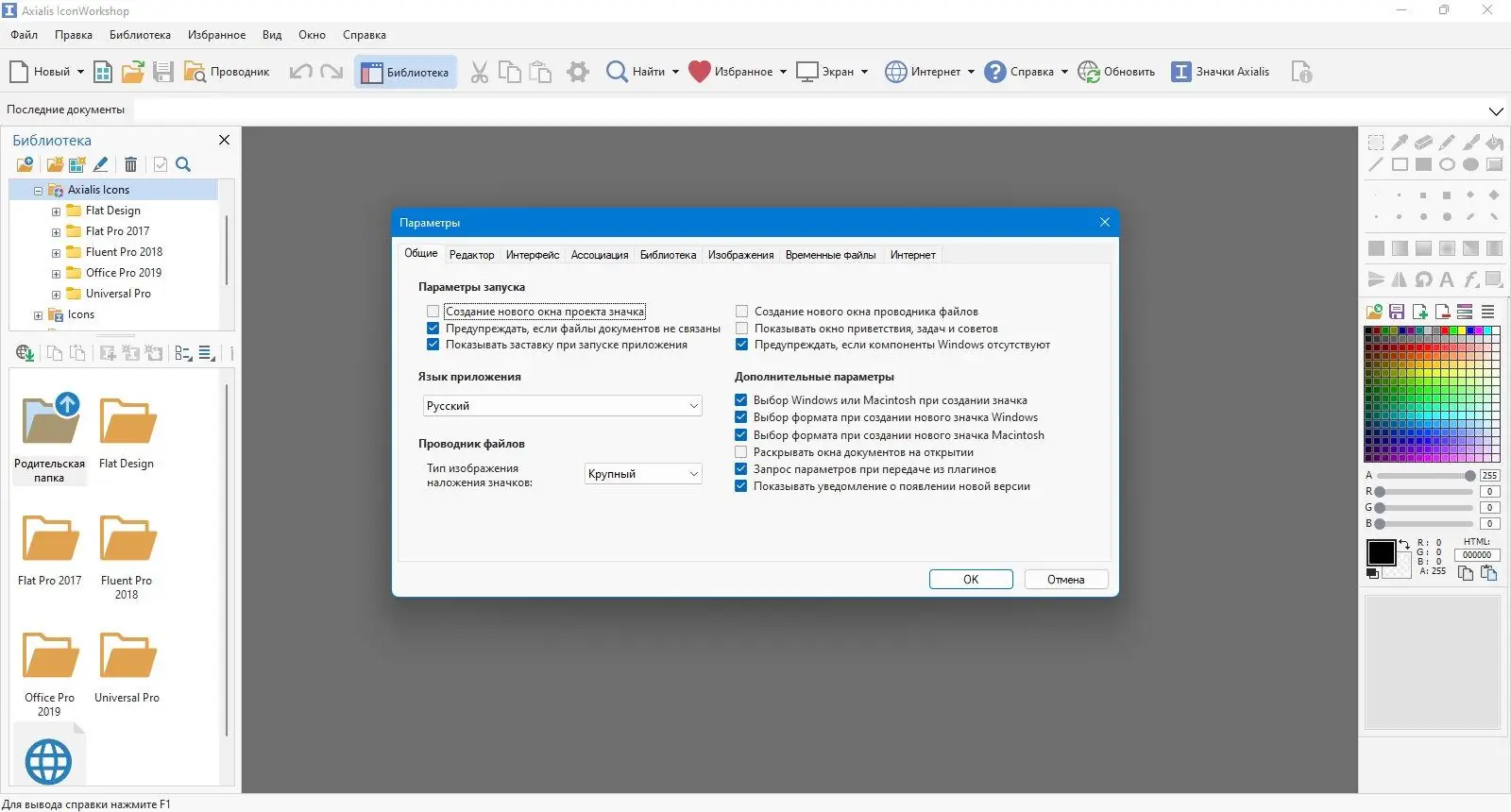Image resolution: width=1511 pixels, height=812 pixels.
Task: Click Отмена in Параметры dialog
Action: [1066, 580]
